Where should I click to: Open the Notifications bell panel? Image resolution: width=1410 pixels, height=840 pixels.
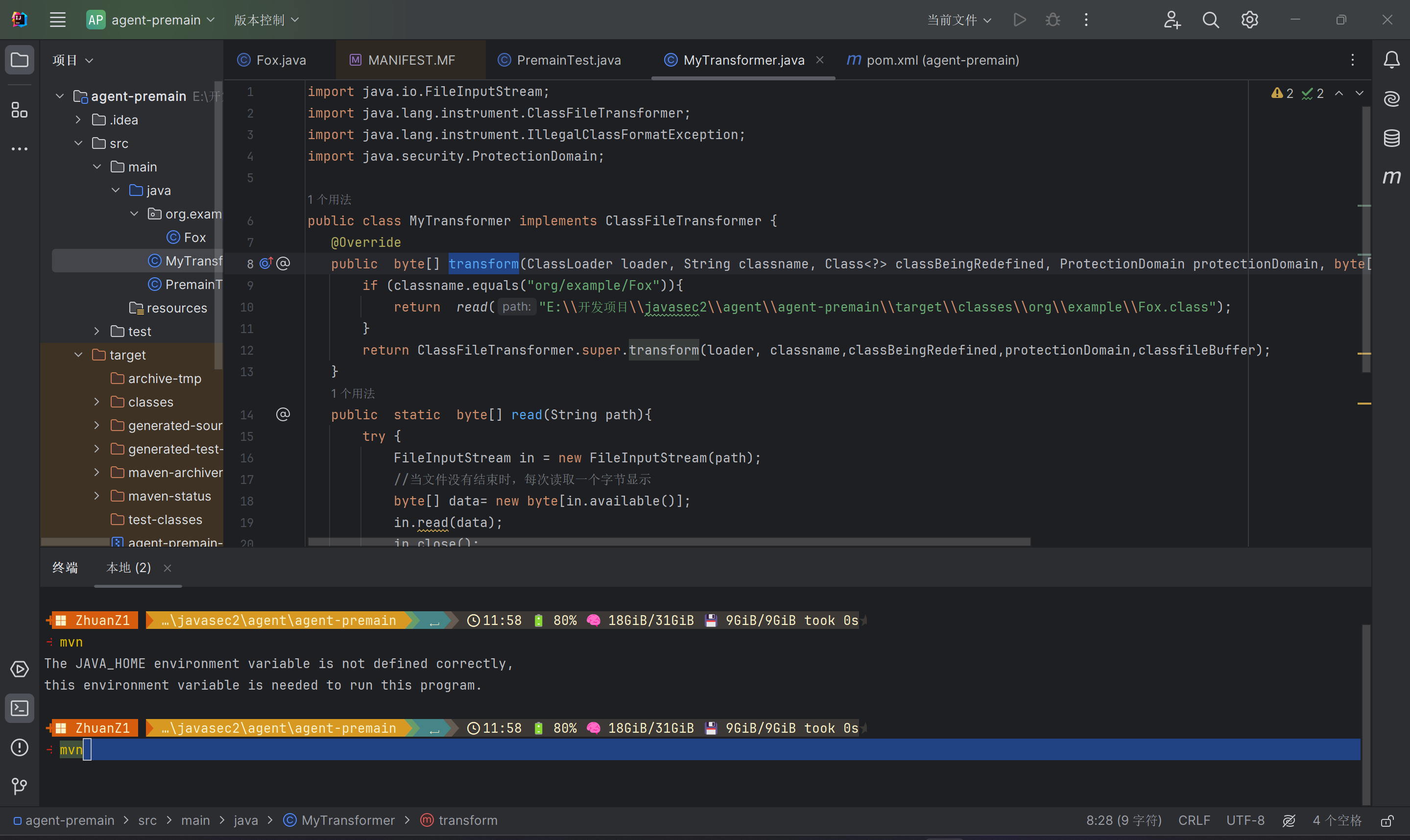tap(1391, 60)
